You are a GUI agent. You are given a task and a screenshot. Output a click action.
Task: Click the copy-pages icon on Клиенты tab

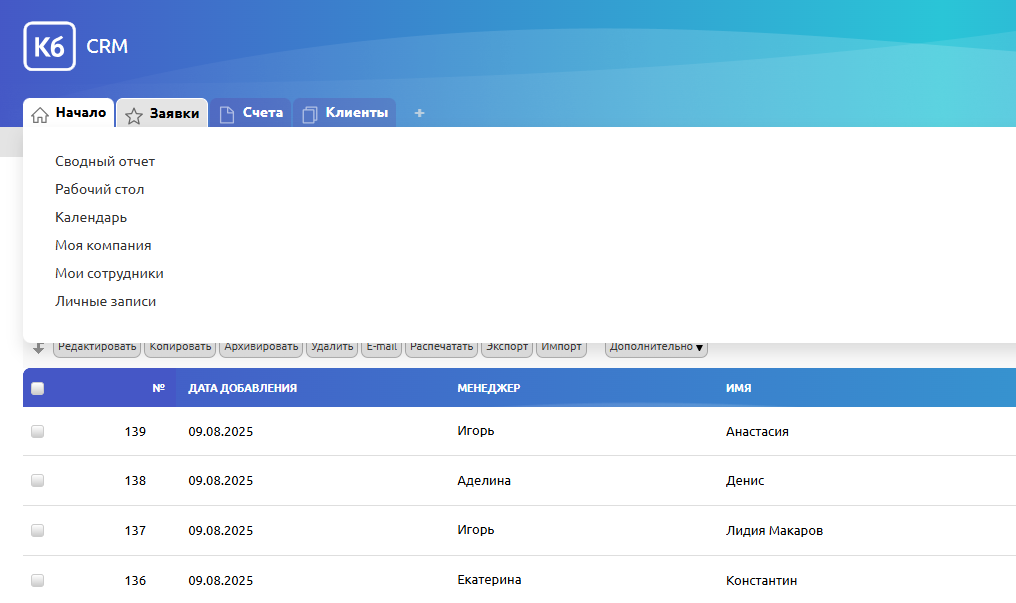310,114
